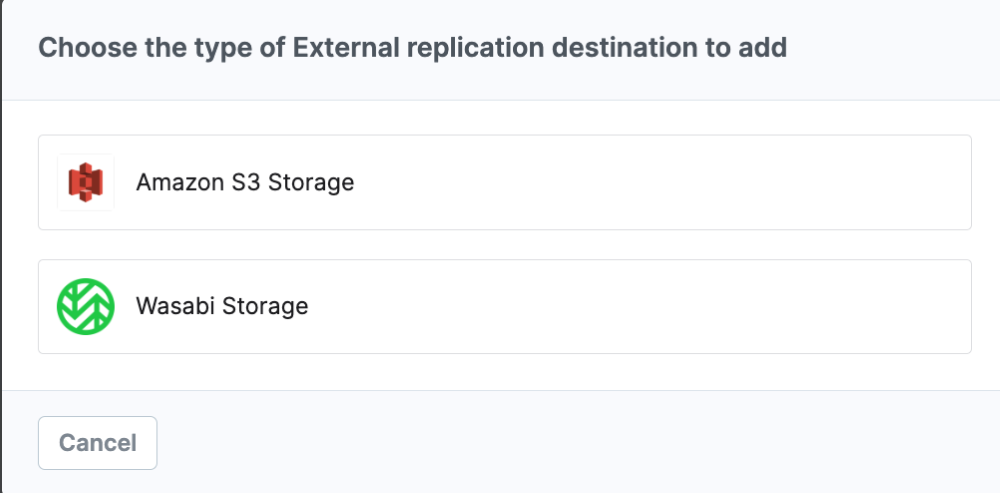This screenshot has height=493, width=1000.
Task: Pick the second storage provider row, Wasabi
Action: pyautogui.click(x=504, y=306)
